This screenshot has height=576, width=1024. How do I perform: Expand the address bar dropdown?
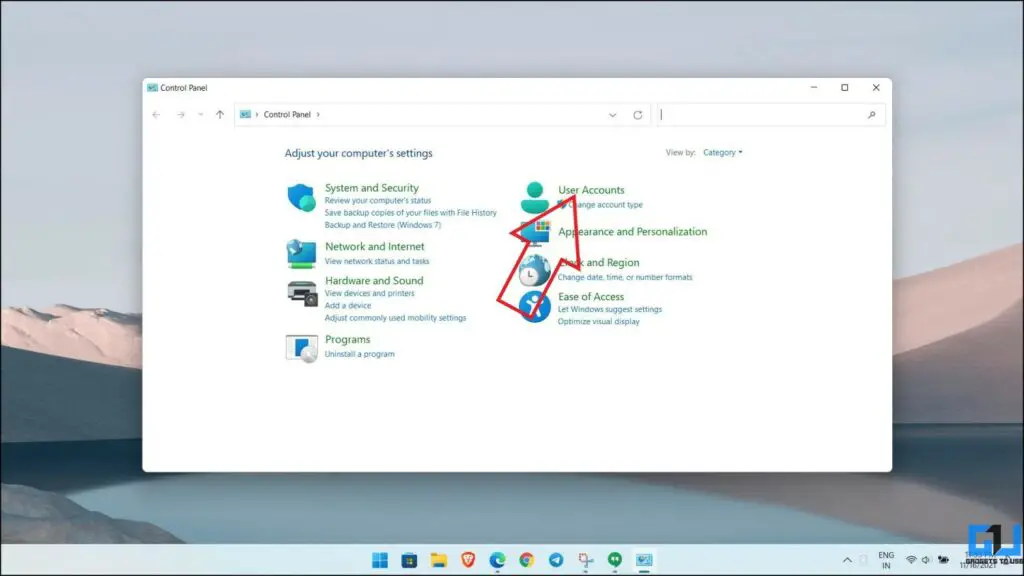pos(613,114)
